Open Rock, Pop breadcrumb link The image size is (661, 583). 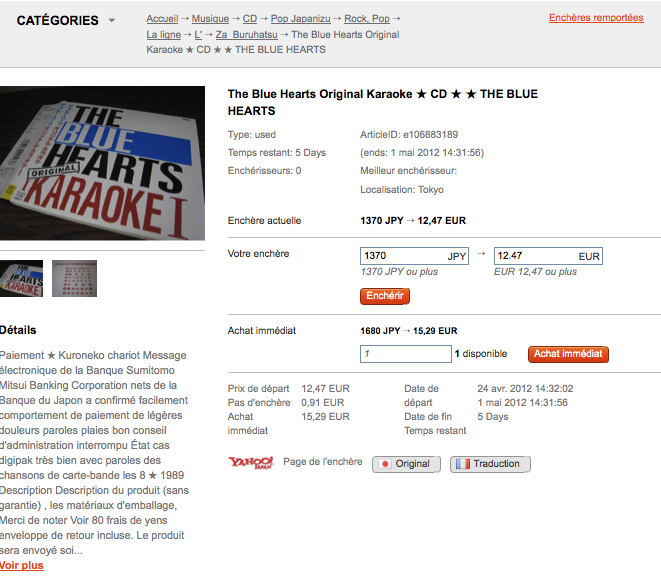tap(367, 19)
